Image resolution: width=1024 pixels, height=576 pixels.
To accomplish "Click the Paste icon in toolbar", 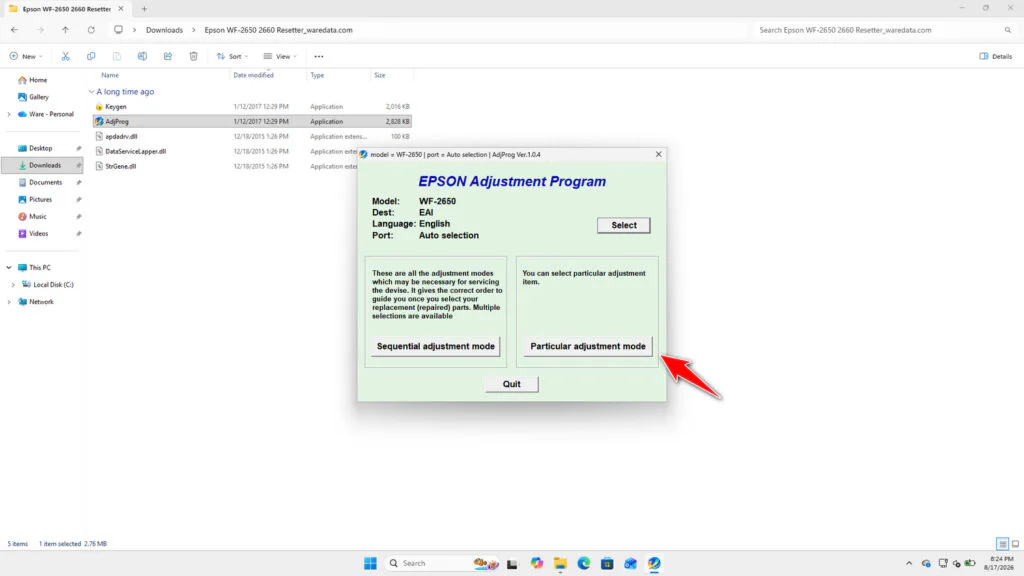I will [x=116, y=56].
